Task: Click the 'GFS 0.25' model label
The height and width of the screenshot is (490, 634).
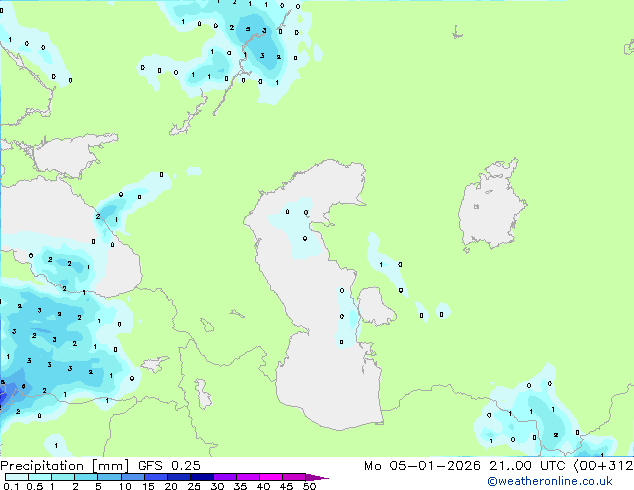Action: click(169, 466)
